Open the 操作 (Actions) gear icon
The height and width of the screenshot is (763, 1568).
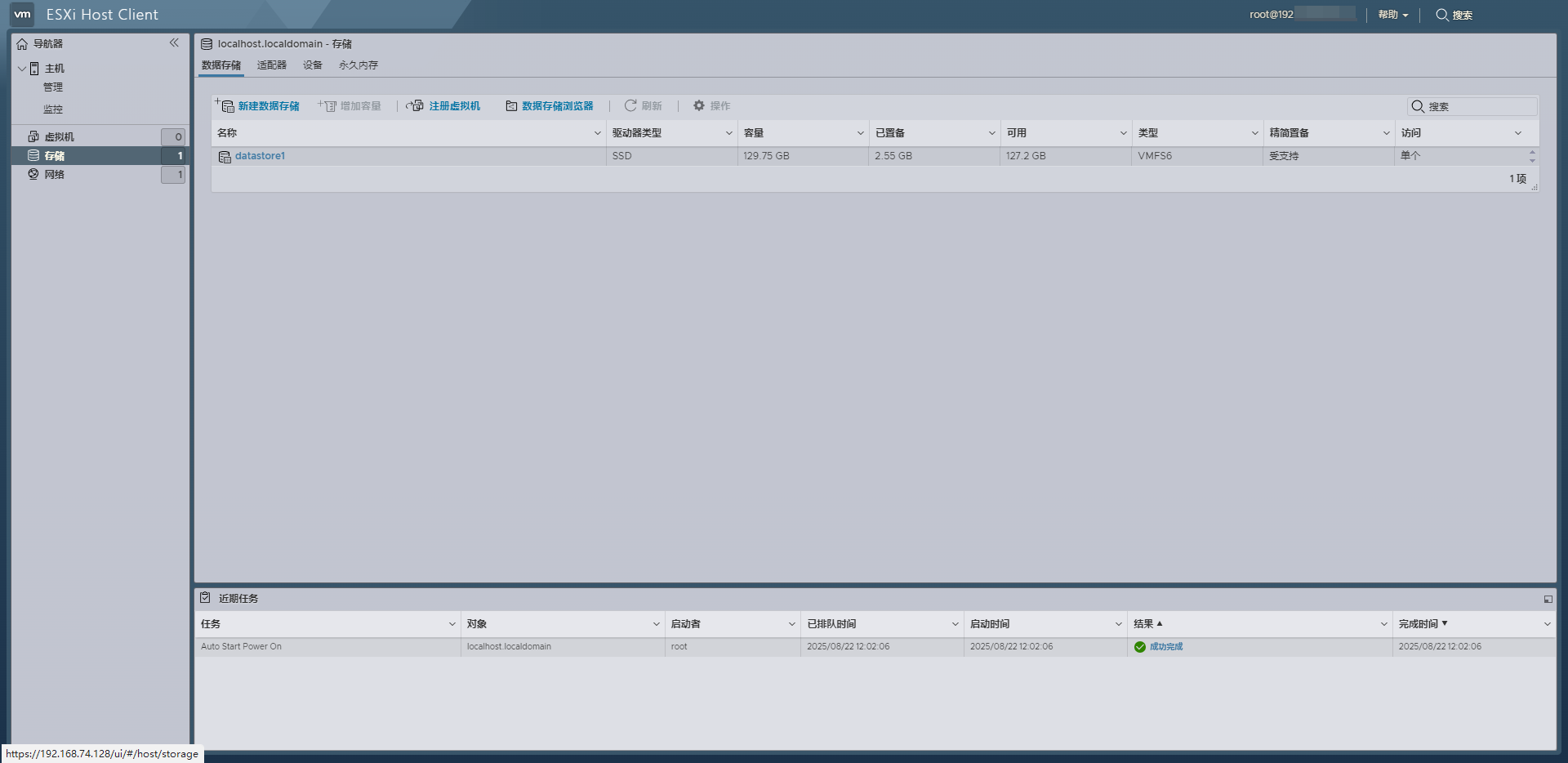710,105
